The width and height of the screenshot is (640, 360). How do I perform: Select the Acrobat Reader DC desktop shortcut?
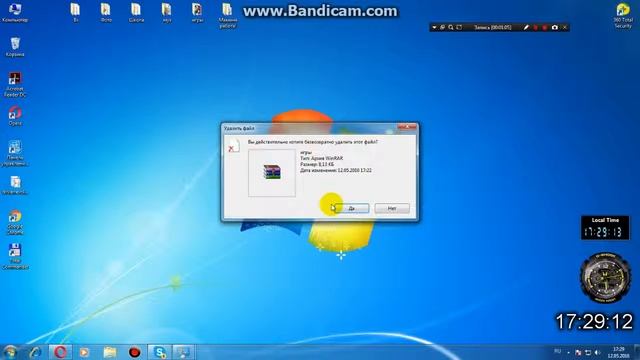point(15,84)
